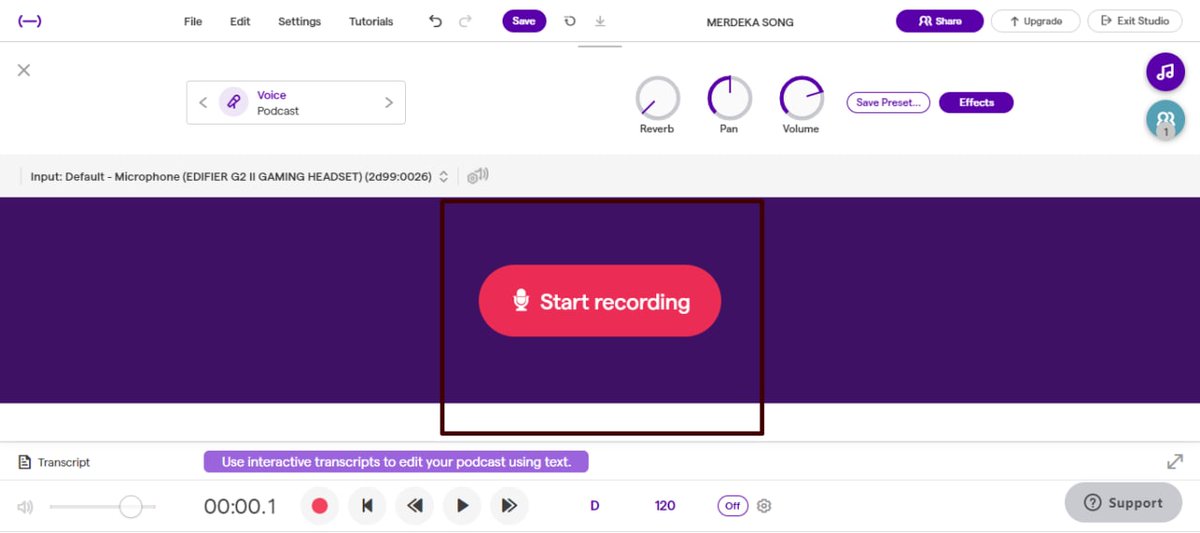This screenshot has width=1200, height=533.
Task: Close the instrument panel with X
Action: click(24, 70)
